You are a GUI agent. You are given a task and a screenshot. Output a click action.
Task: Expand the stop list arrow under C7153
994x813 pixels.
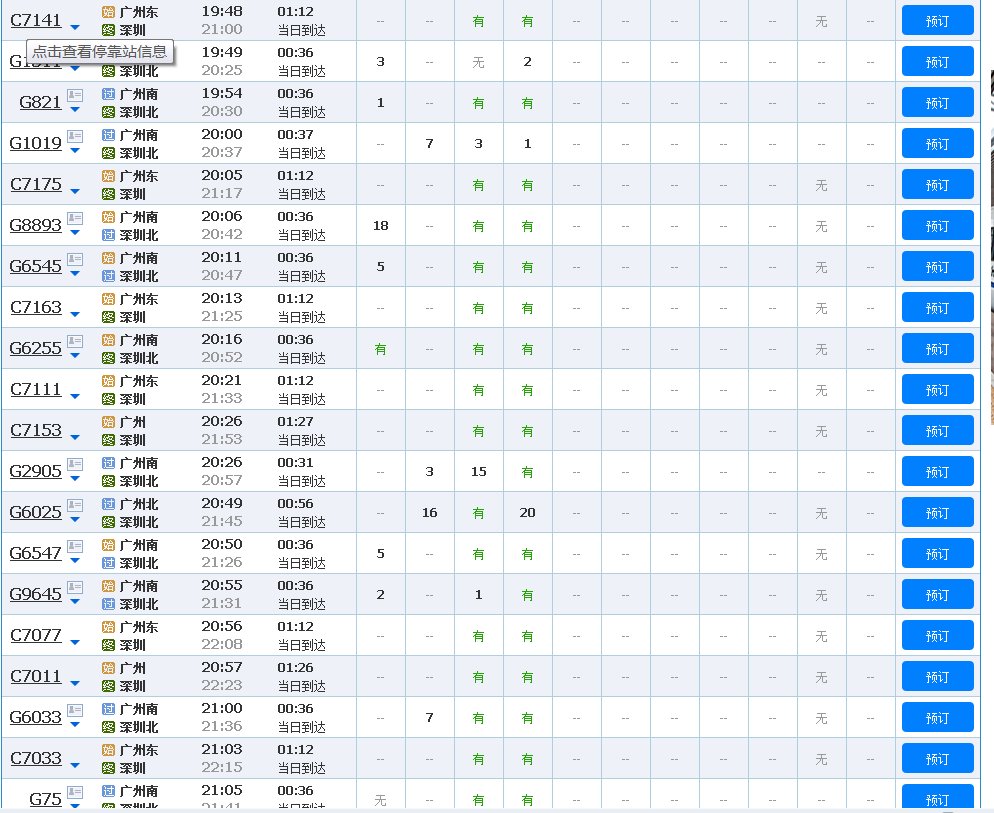[x=74, y=439]
